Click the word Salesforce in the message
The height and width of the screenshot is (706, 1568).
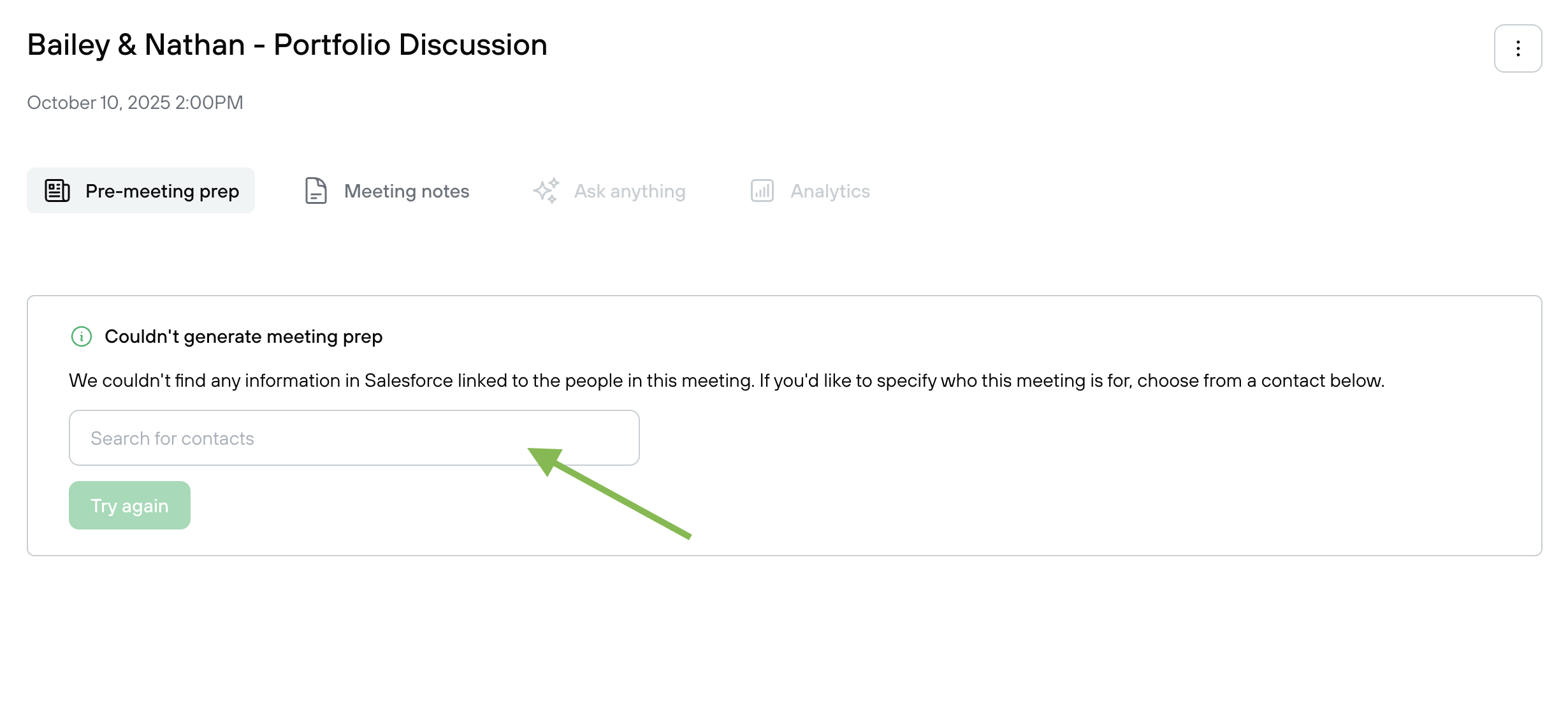click(409, 380)
